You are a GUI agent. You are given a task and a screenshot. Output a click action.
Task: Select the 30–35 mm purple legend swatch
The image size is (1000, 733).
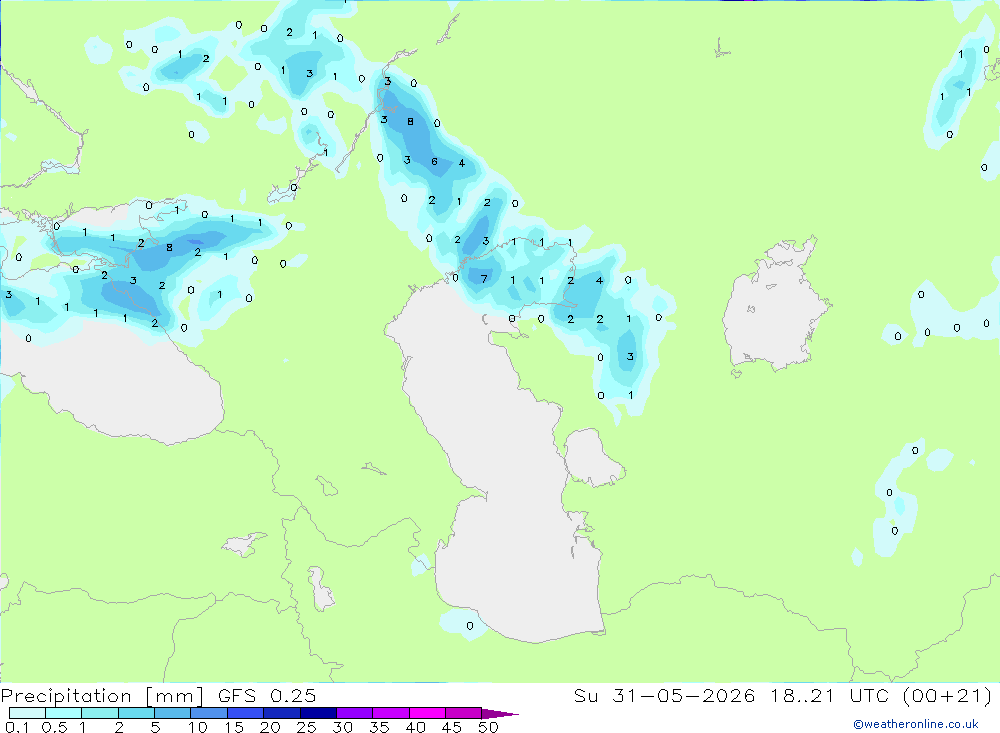[355, 713]
